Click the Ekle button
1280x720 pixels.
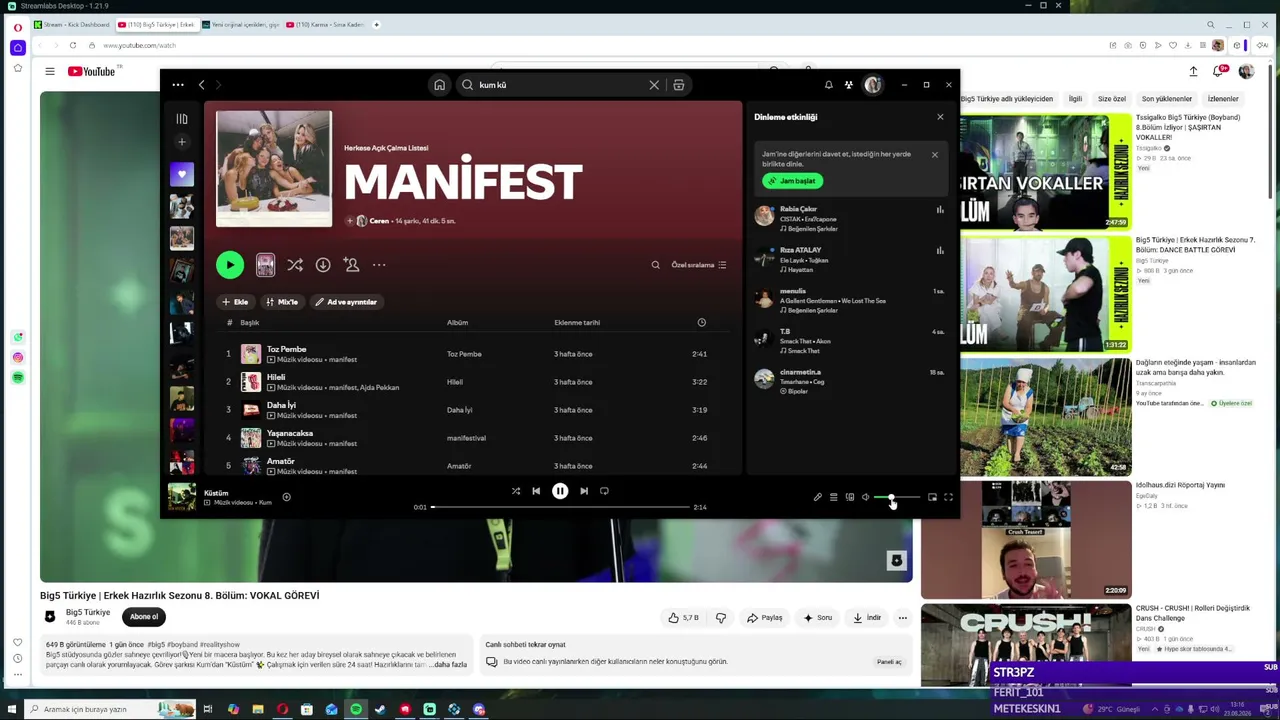click(x=235, y=302)
